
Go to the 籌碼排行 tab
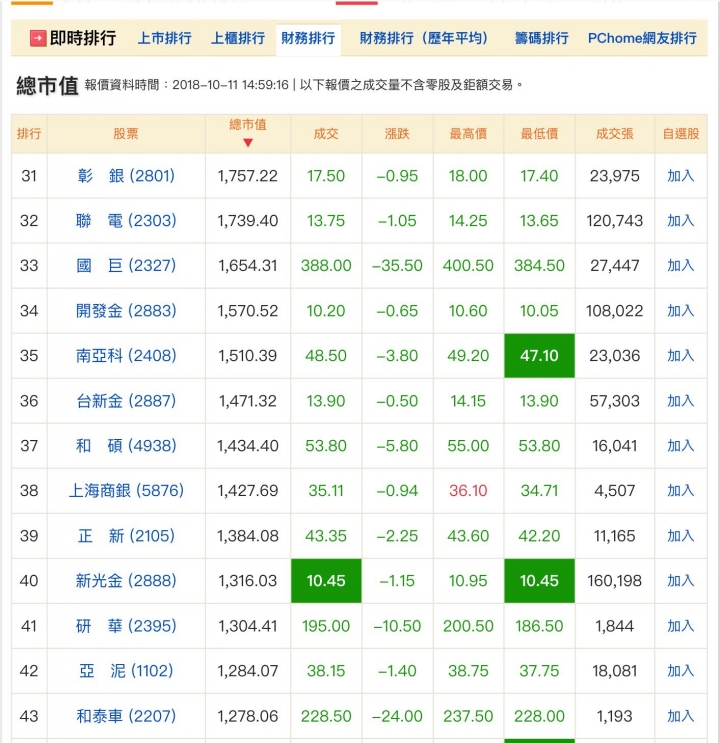pyautogui.click(x=541, y=38)
